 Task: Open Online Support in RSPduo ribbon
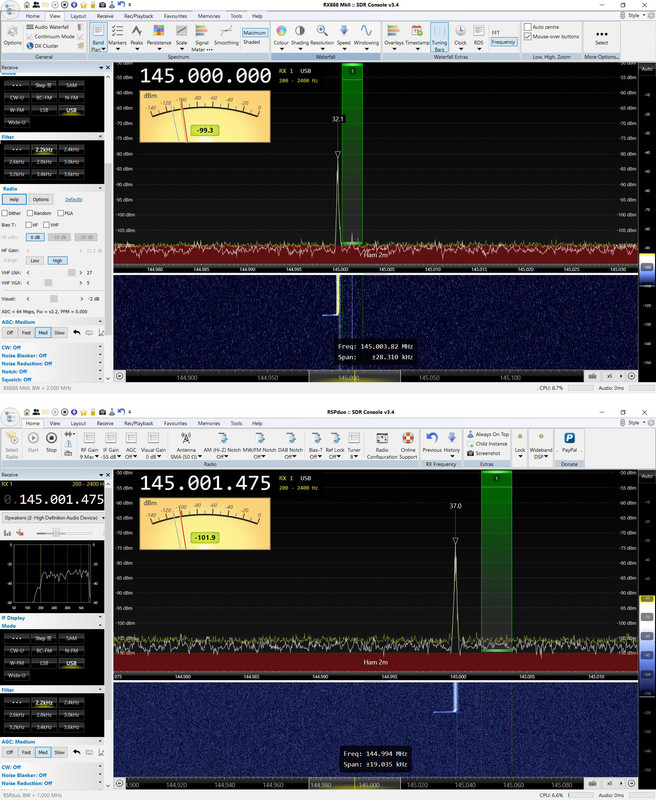coord(408,445)
